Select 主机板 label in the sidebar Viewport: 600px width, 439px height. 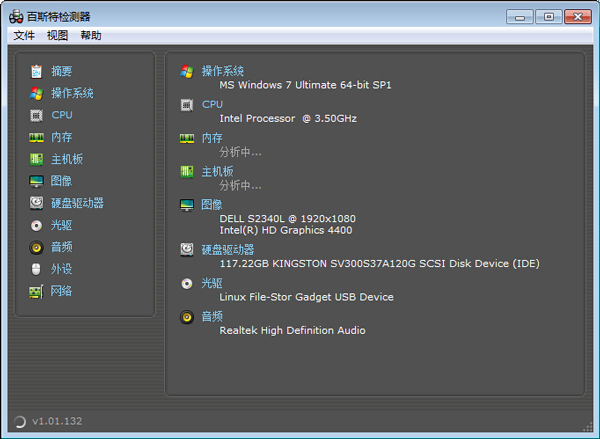67,159
